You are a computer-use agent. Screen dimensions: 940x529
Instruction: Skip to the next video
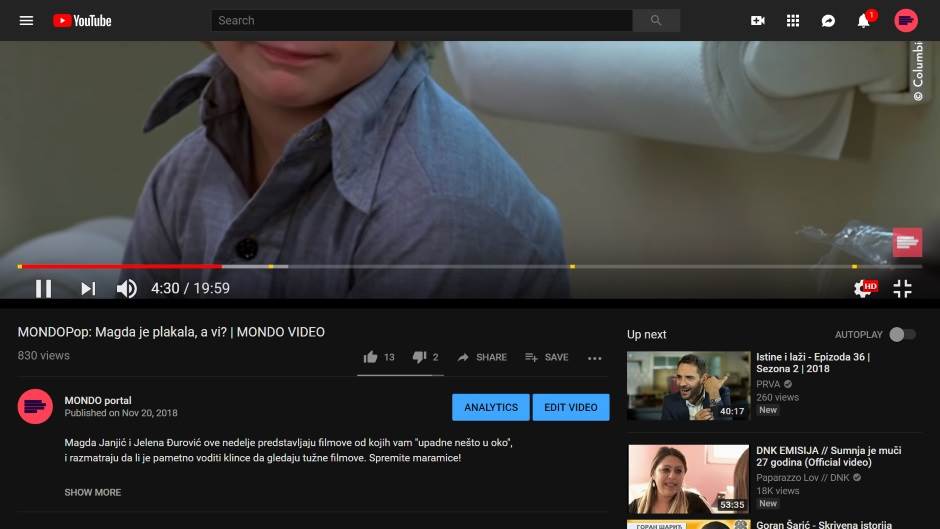tap(88, 288)
